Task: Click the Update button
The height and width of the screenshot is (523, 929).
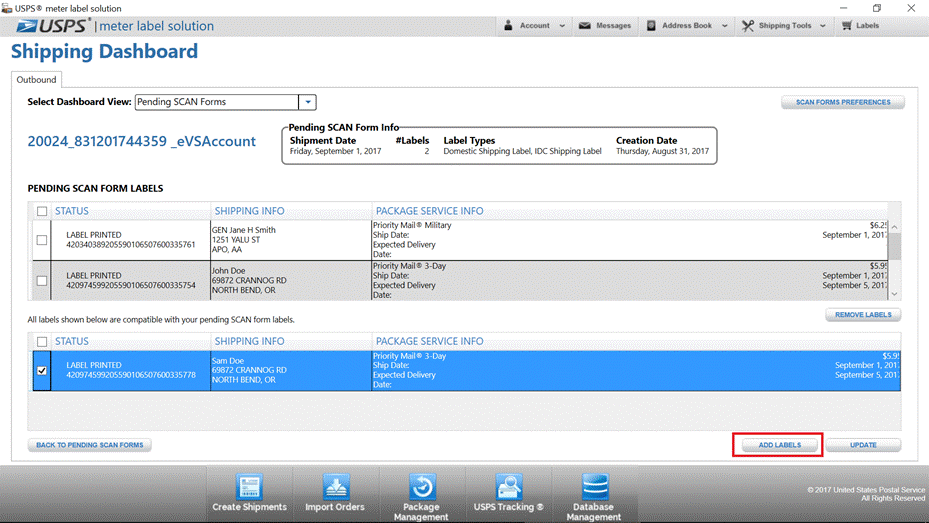Action: click(x=863, y=445)
